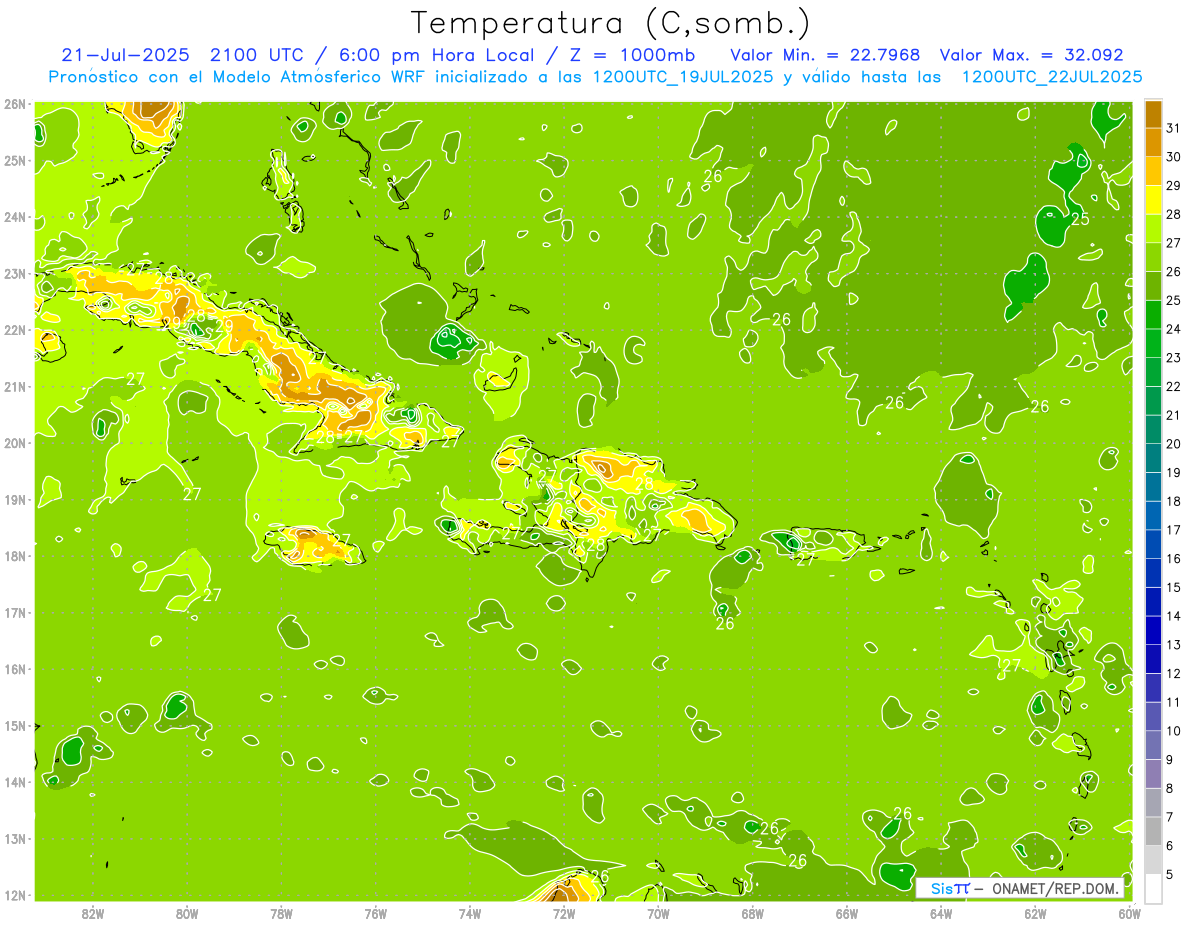Click the '70W' longitude axis label
The height and width of the screenshot is (927, 1200).
(658, 913)
